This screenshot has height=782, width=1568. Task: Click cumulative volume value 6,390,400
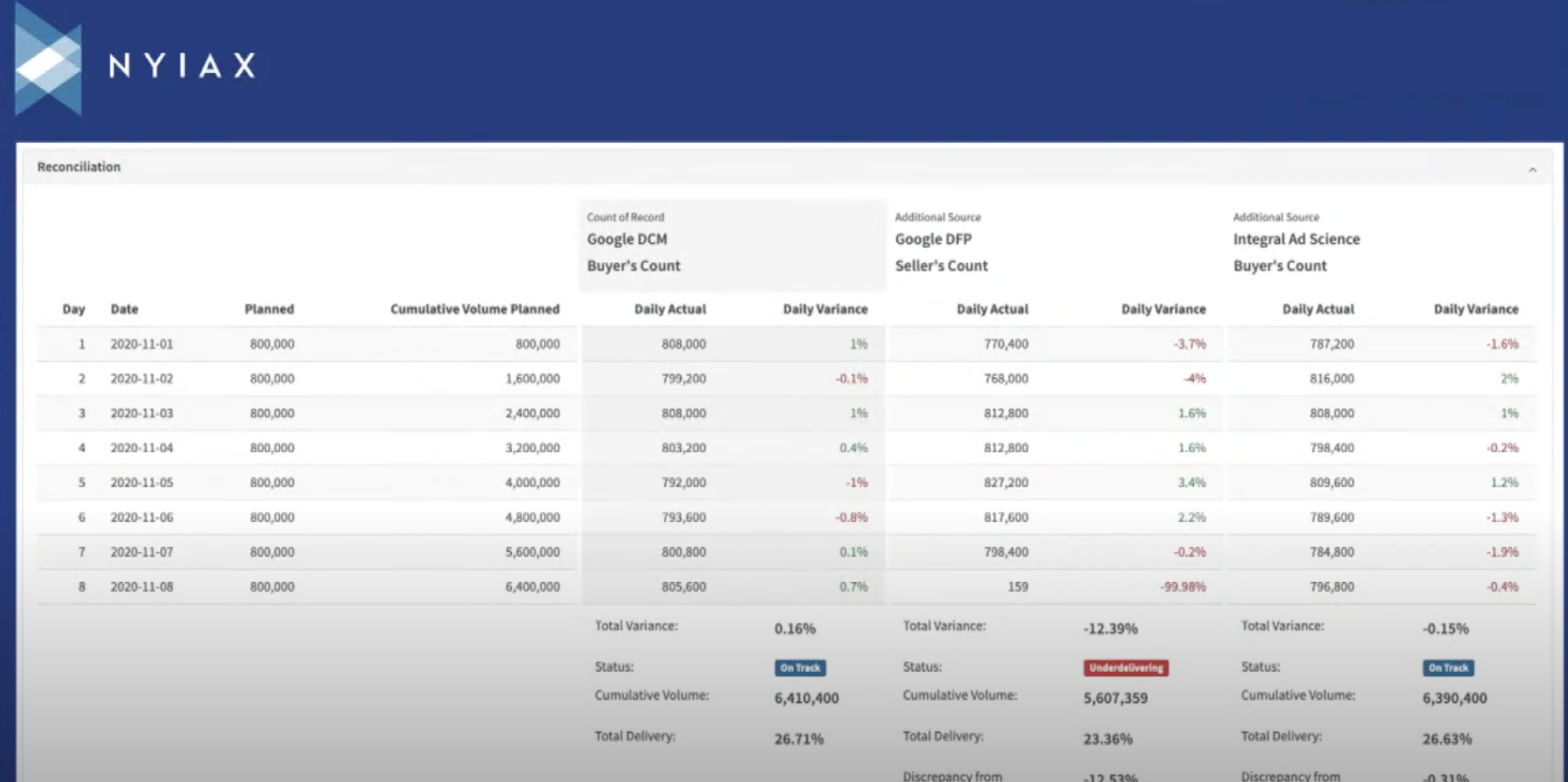tap(1455, 698)
